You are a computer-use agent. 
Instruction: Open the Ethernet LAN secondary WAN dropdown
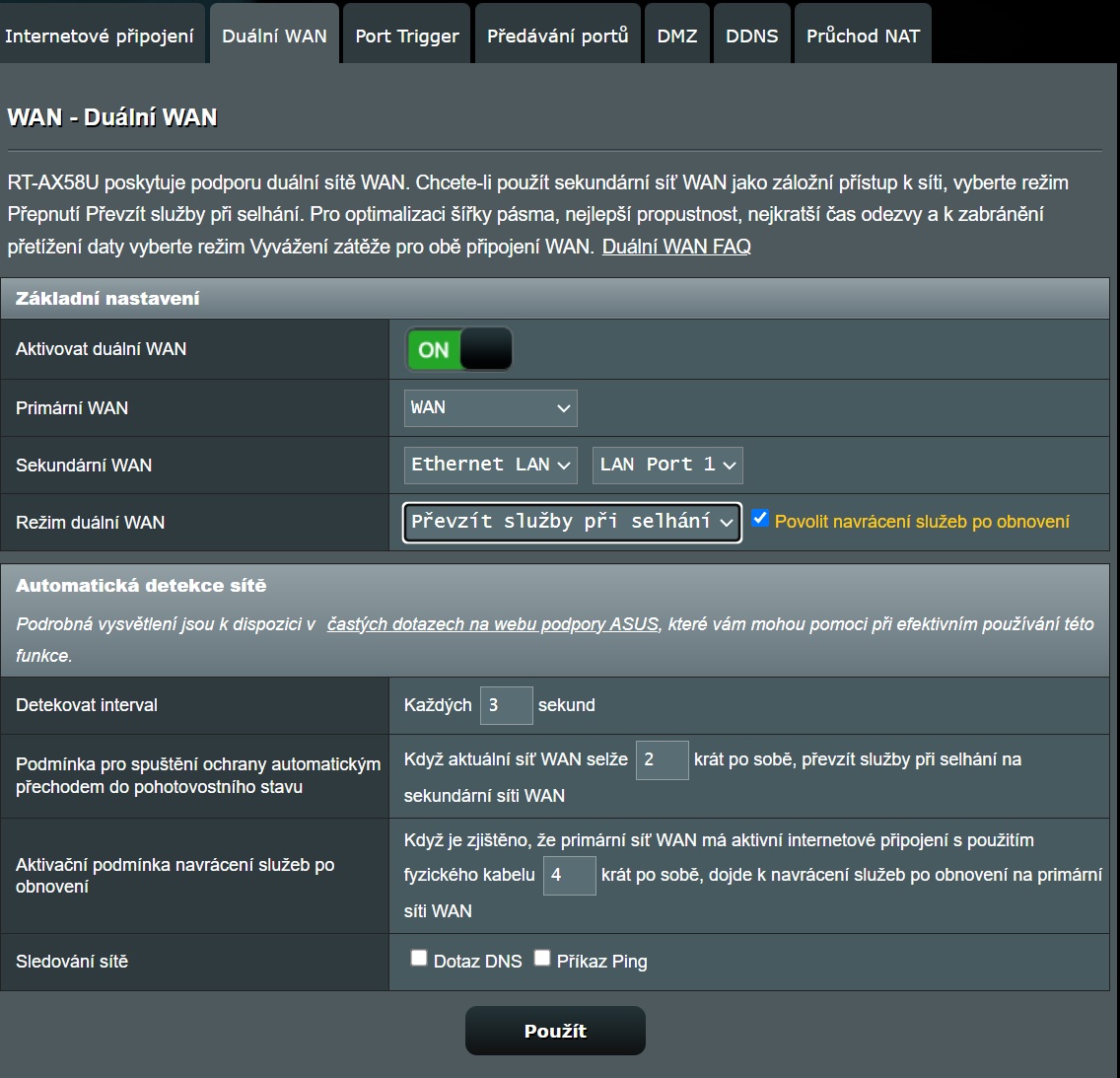pos(490,465)
